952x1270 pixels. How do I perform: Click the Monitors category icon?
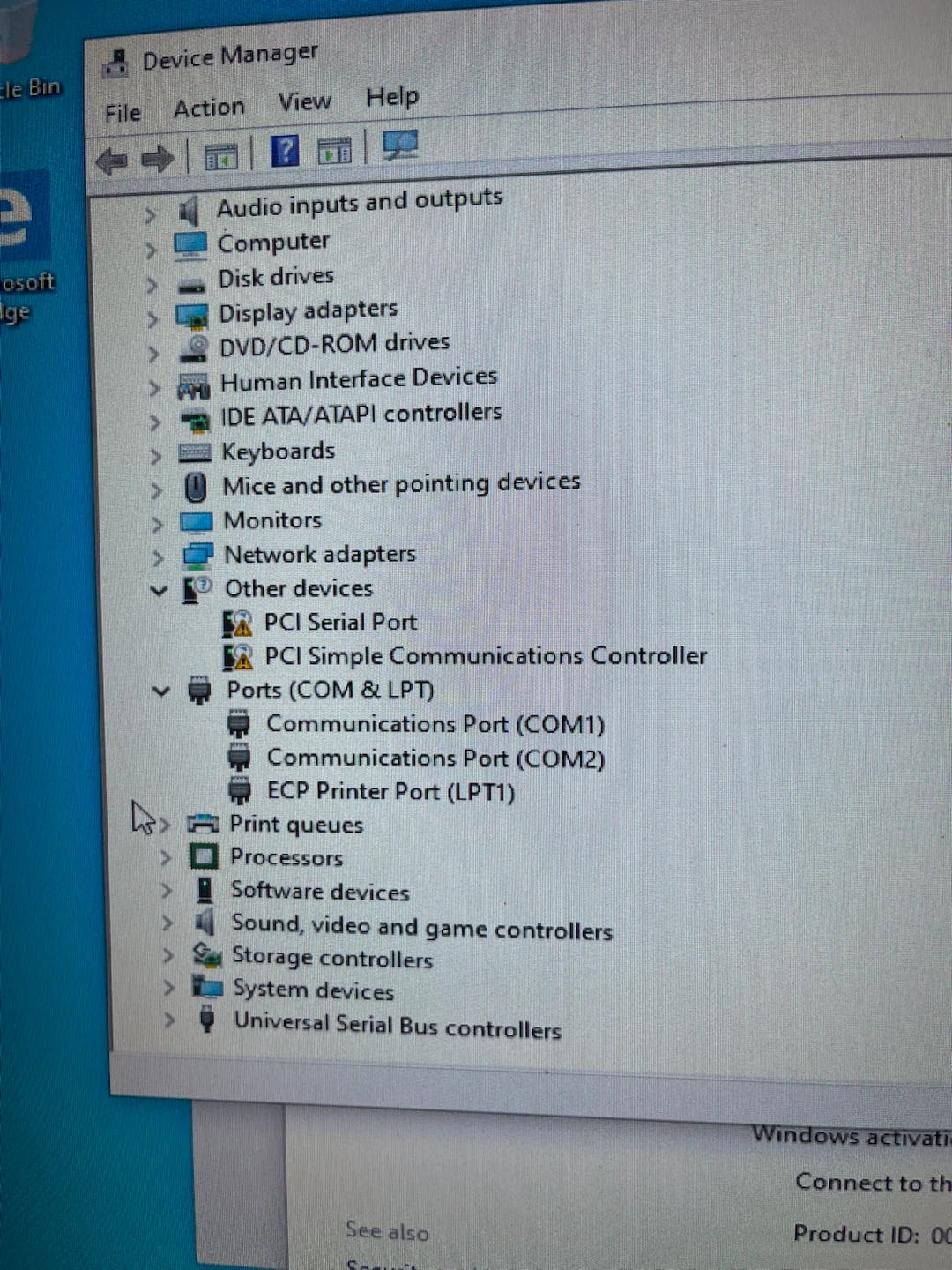point(197,523)
